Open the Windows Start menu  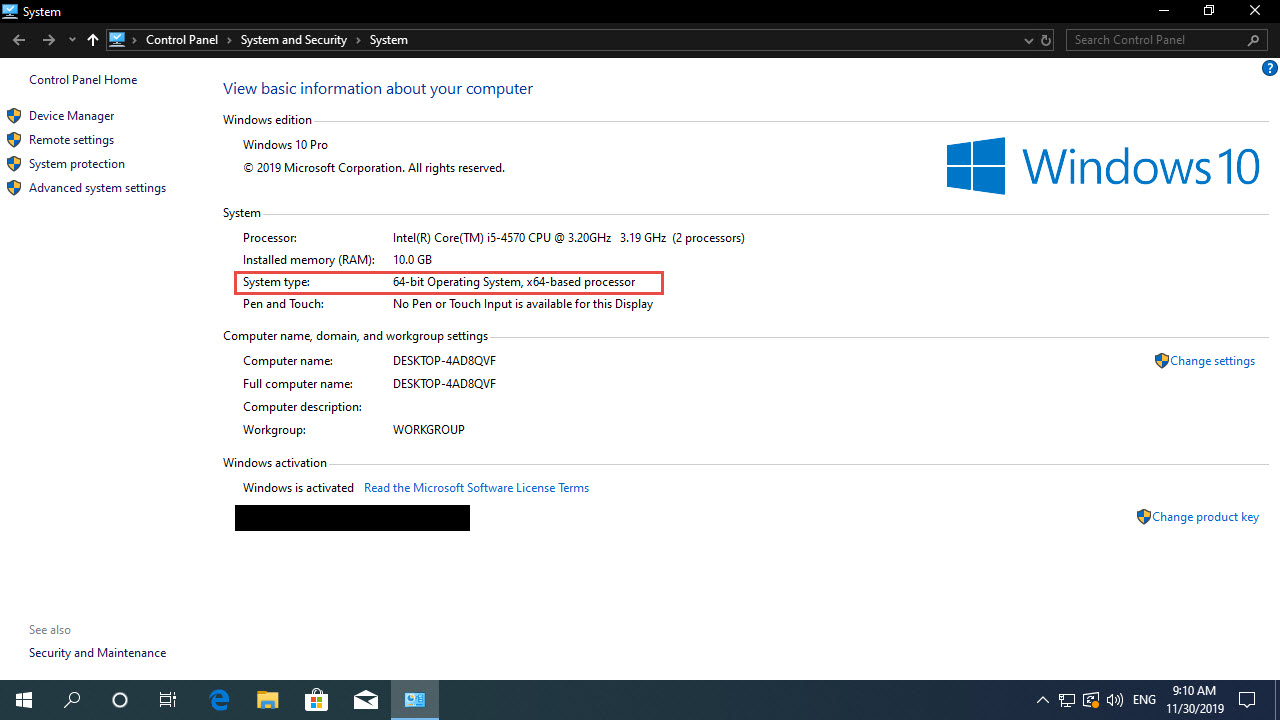point(24,700)
